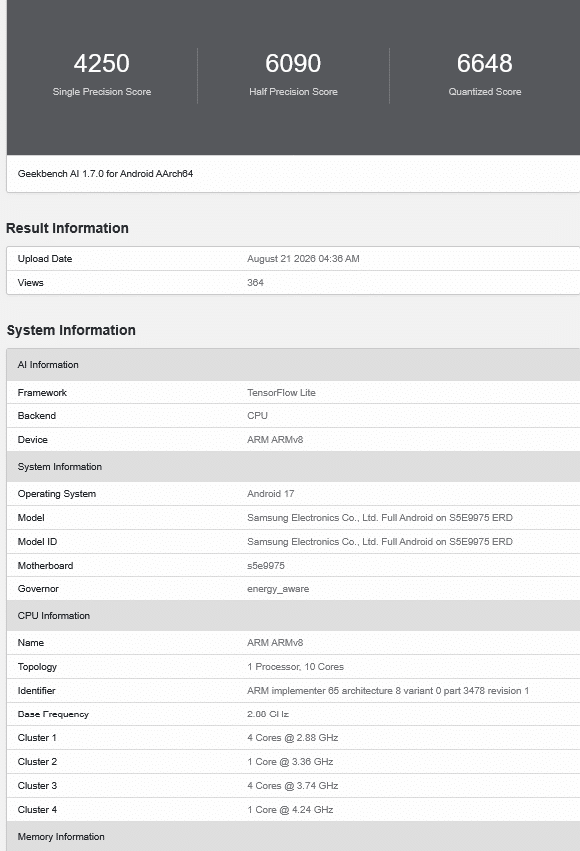
Task: Click the Identifier label
Action: (x=36, y=690)
